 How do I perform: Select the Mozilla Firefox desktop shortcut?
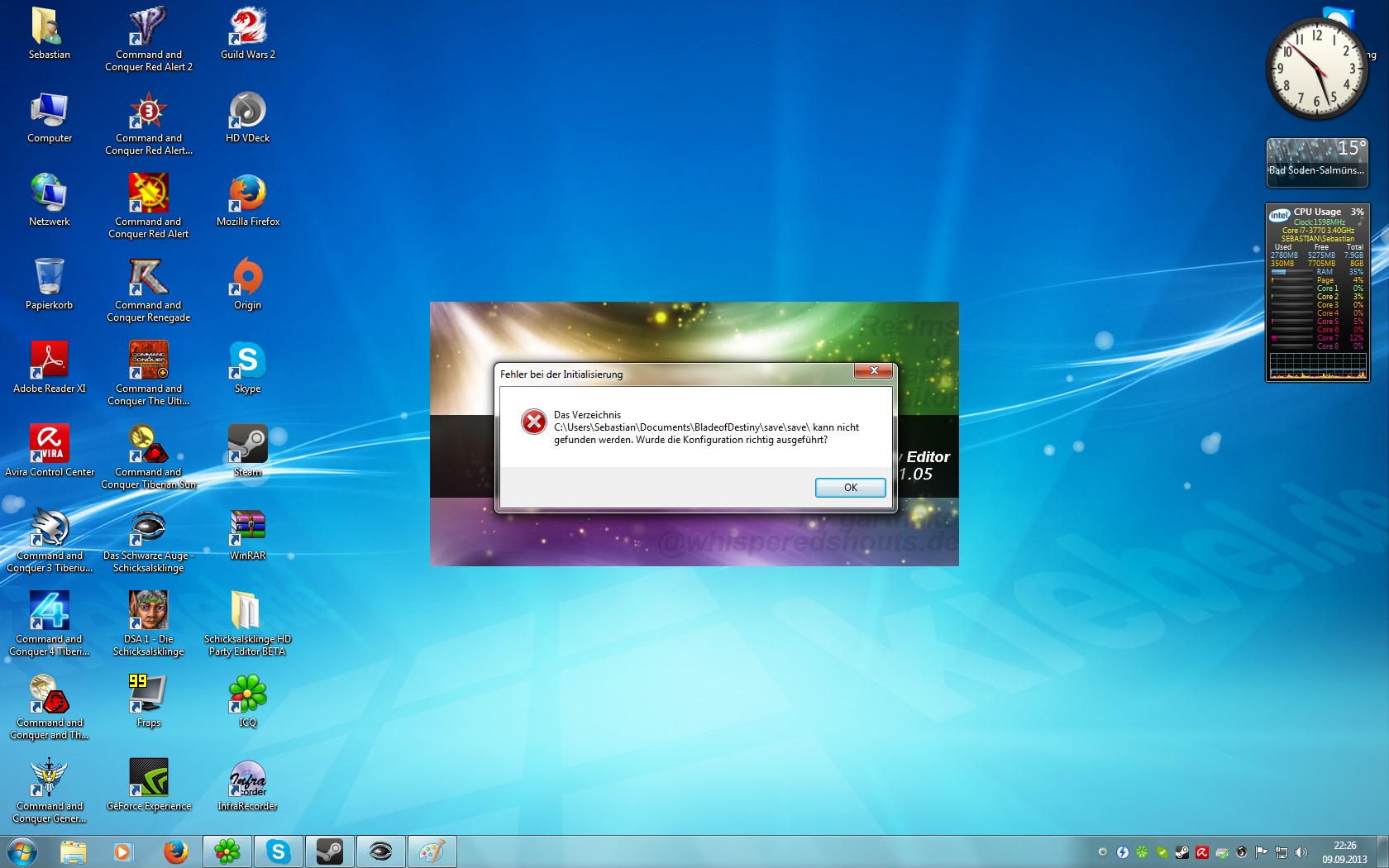[x=247, y=200]
